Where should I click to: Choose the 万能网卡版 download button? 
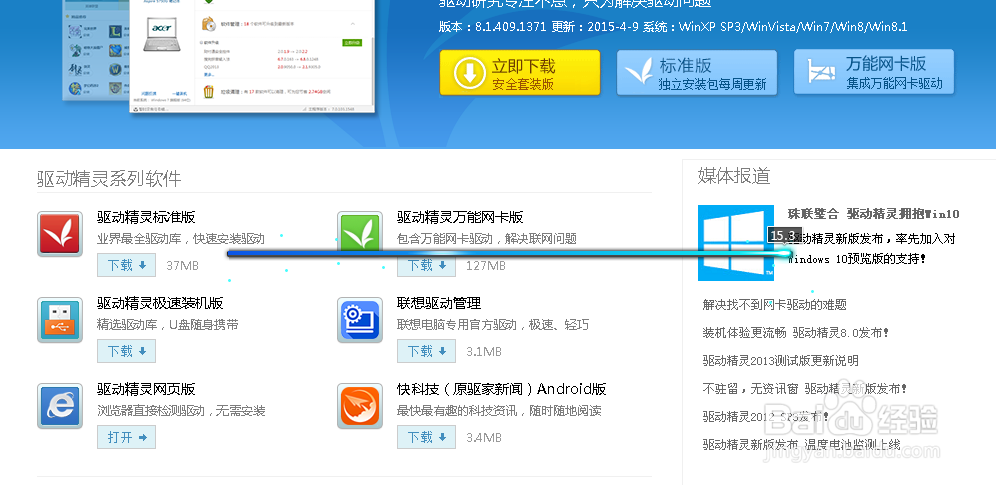tap(874, 72)
